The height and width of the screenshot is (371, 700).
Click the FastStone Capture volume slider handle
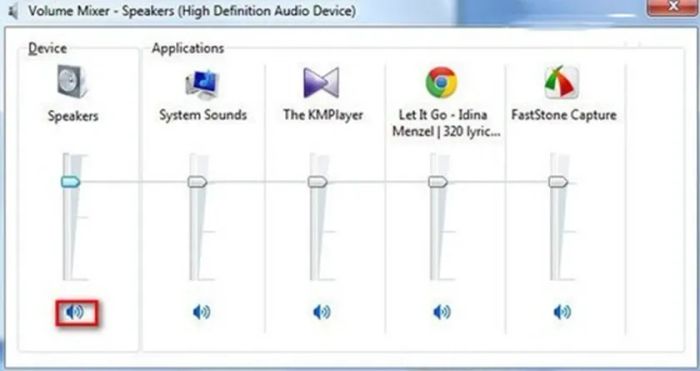(558, 182)
